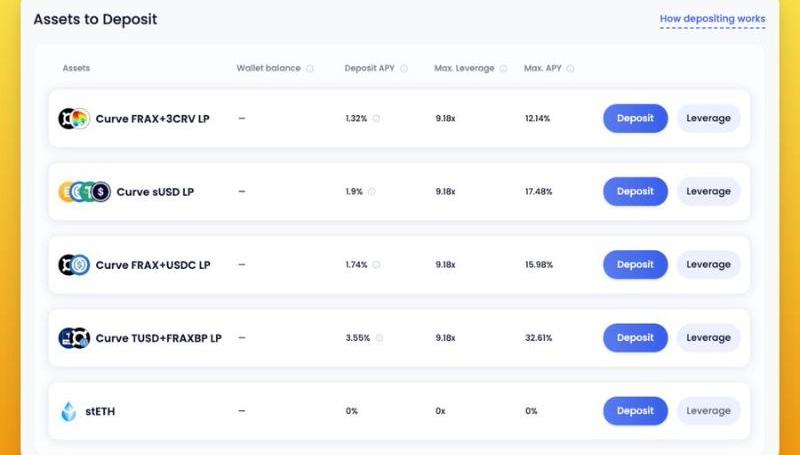The width and height of the screenshot is (800, 455).
Task: Click the Wallet balance info icon
Action: (310, 68)
